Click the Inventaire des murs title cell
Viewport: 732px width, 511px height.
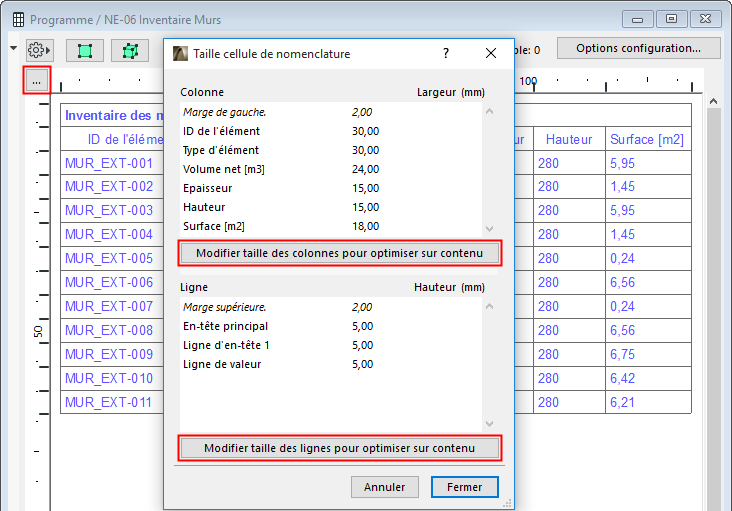[113, 115]
